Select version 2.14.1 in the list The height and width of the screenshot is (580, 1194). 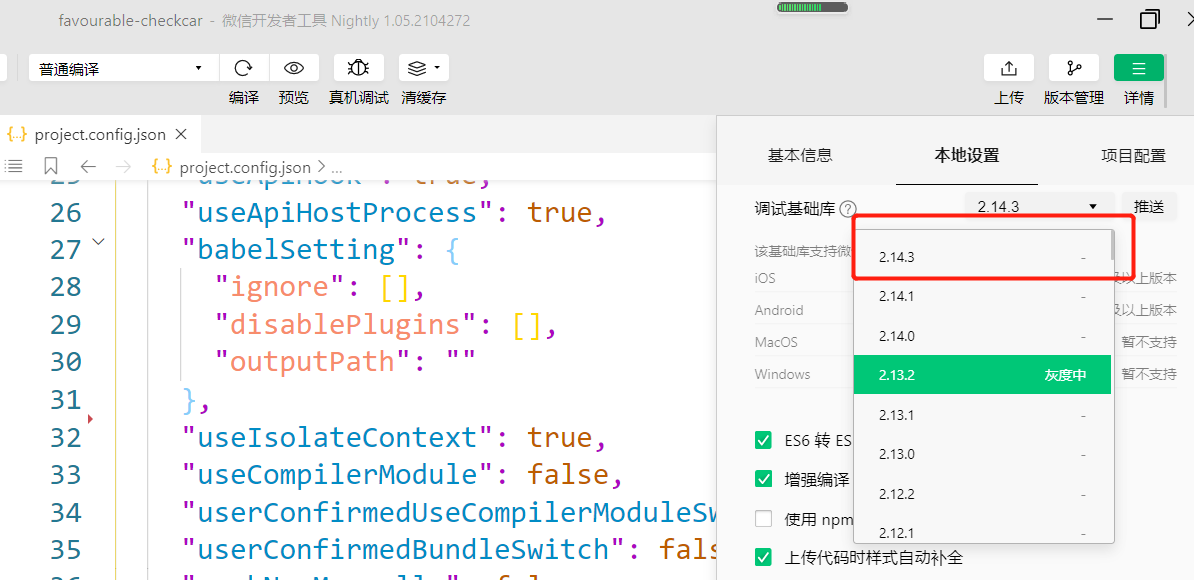coord(982,296)
